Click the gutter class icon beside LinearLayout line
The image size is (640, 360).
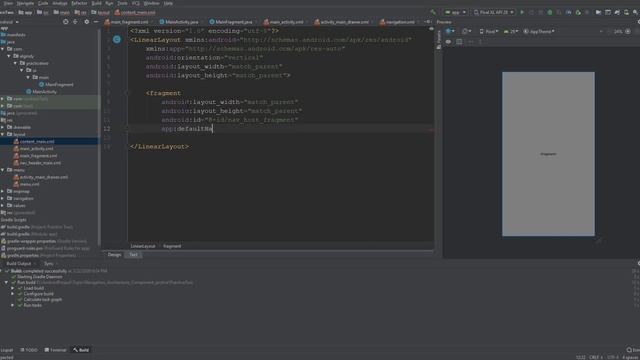click(x=117, y=40)
